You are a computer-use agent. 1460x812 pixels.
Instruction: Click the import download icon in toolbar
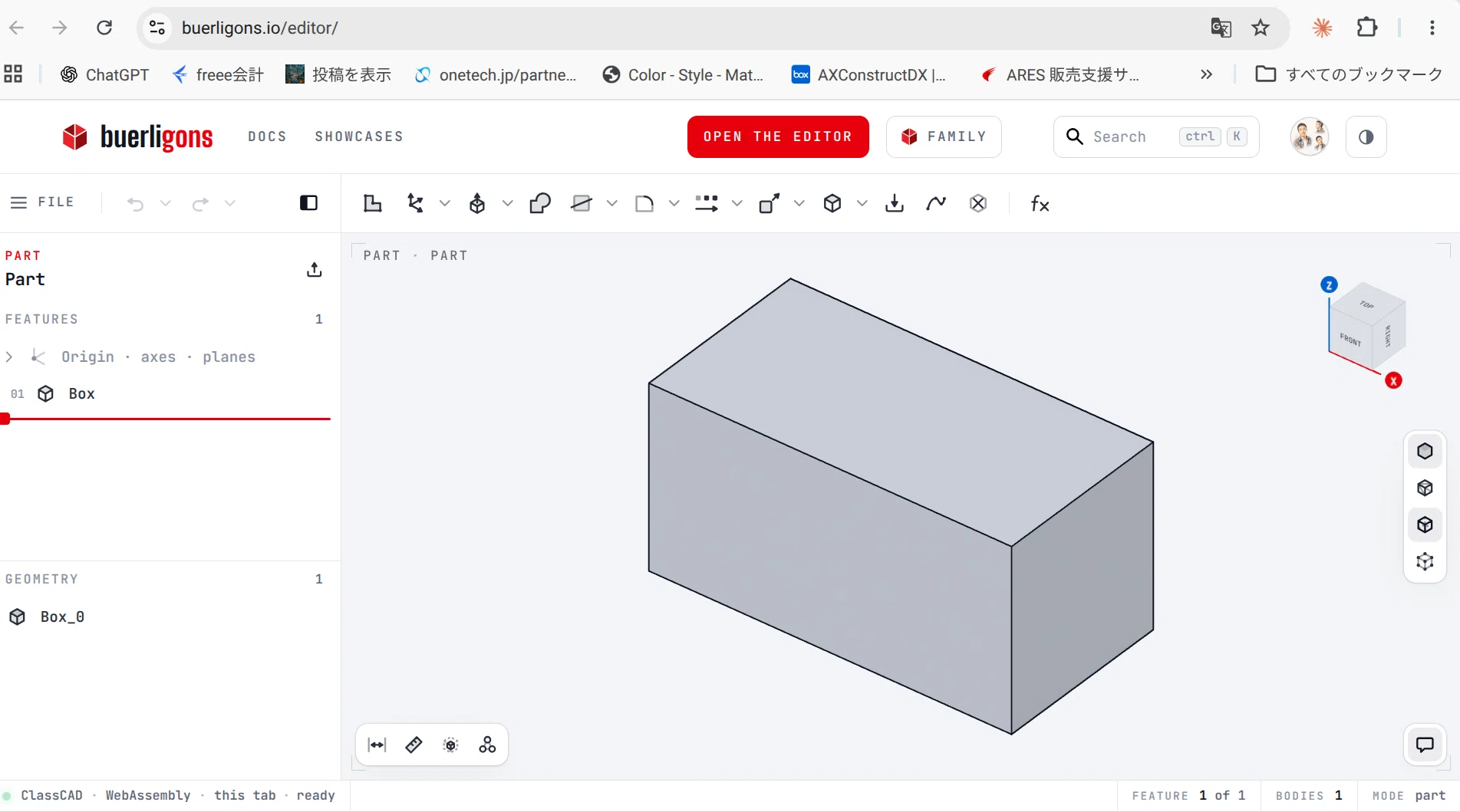tap(895, 203)
